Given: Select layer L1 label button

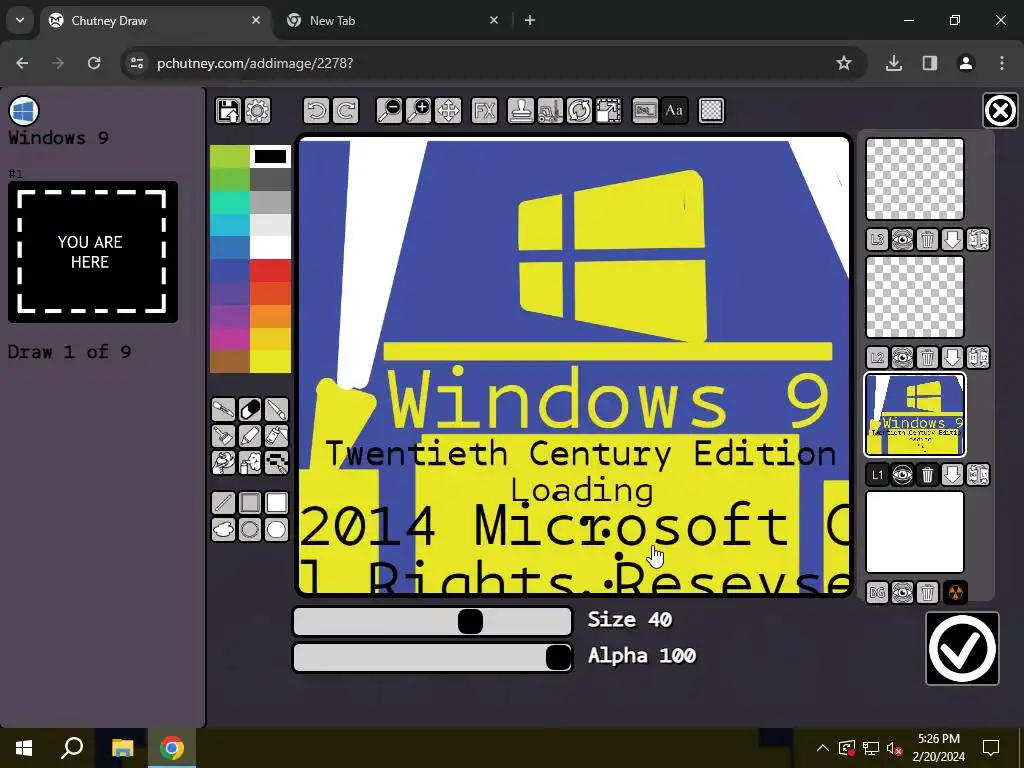Looking at the screenshot, I should (877, 475).
